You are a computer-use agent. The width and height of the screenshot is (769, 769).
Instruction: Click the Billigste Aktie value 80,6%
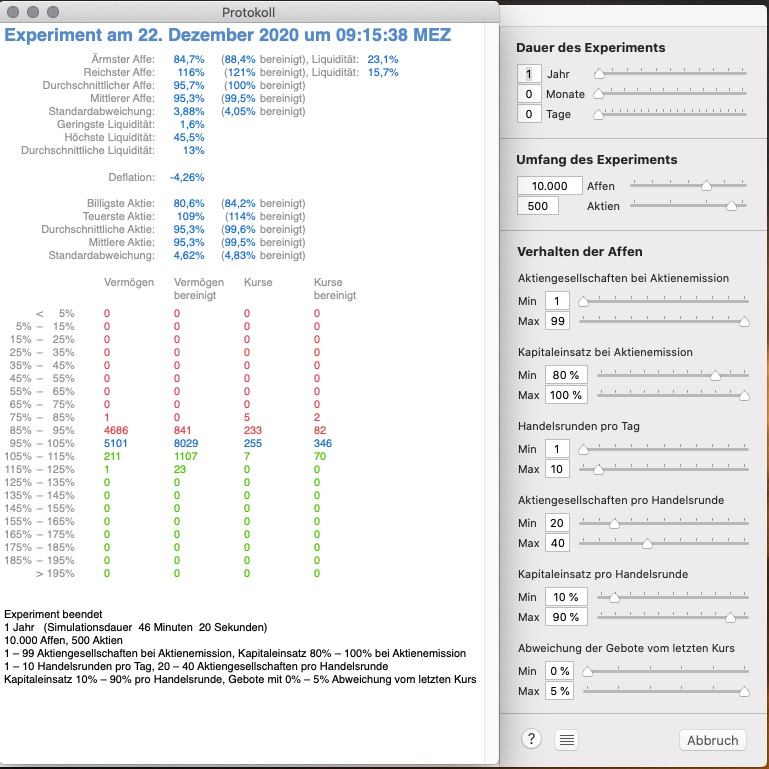pos(189,204)
